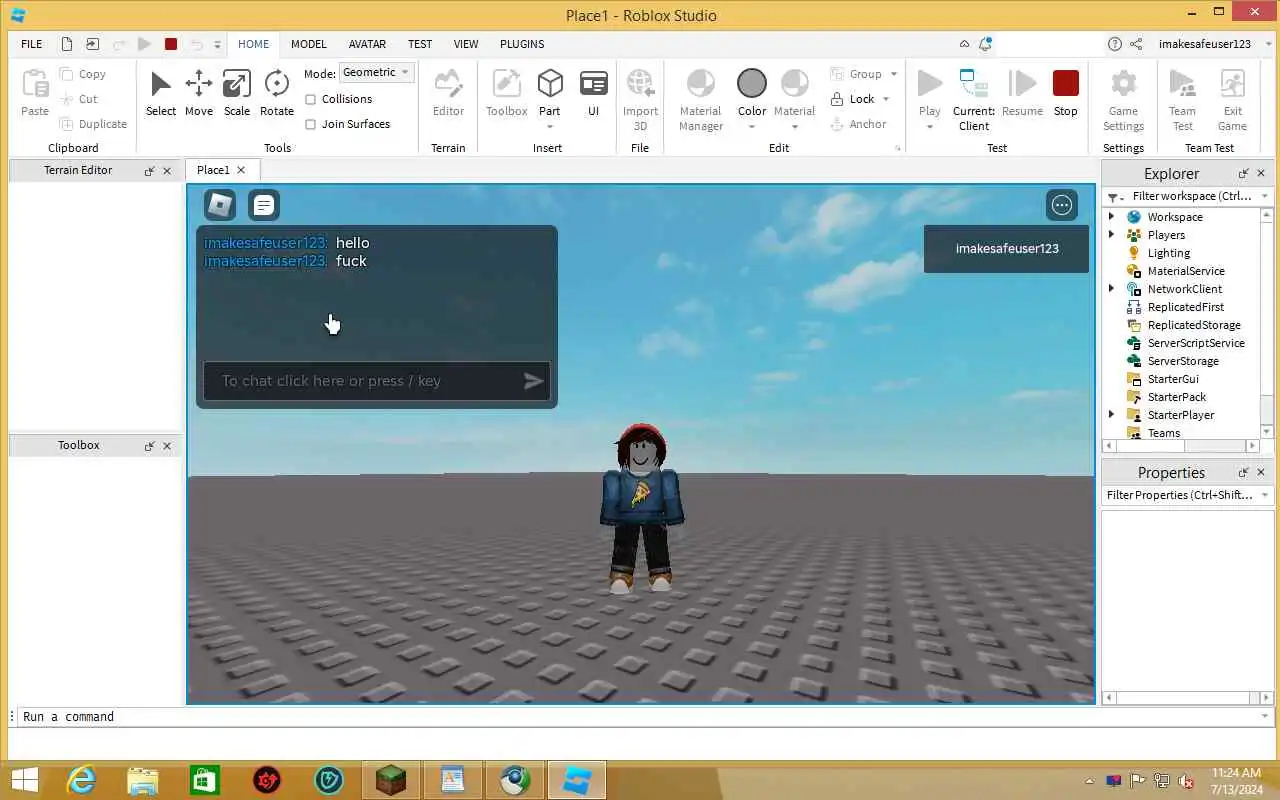Image resolution: width=1280 pixels, height=800 pixels.
Task: Open the Material Manager
Action: [x=701, y=99]
